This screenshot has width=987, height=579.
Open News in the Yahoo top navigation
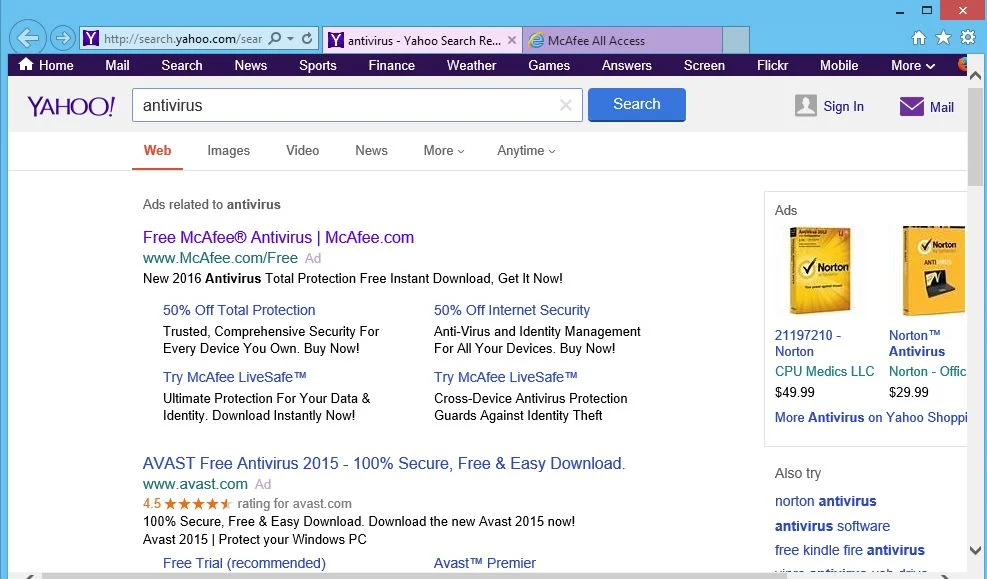(251, 65)
